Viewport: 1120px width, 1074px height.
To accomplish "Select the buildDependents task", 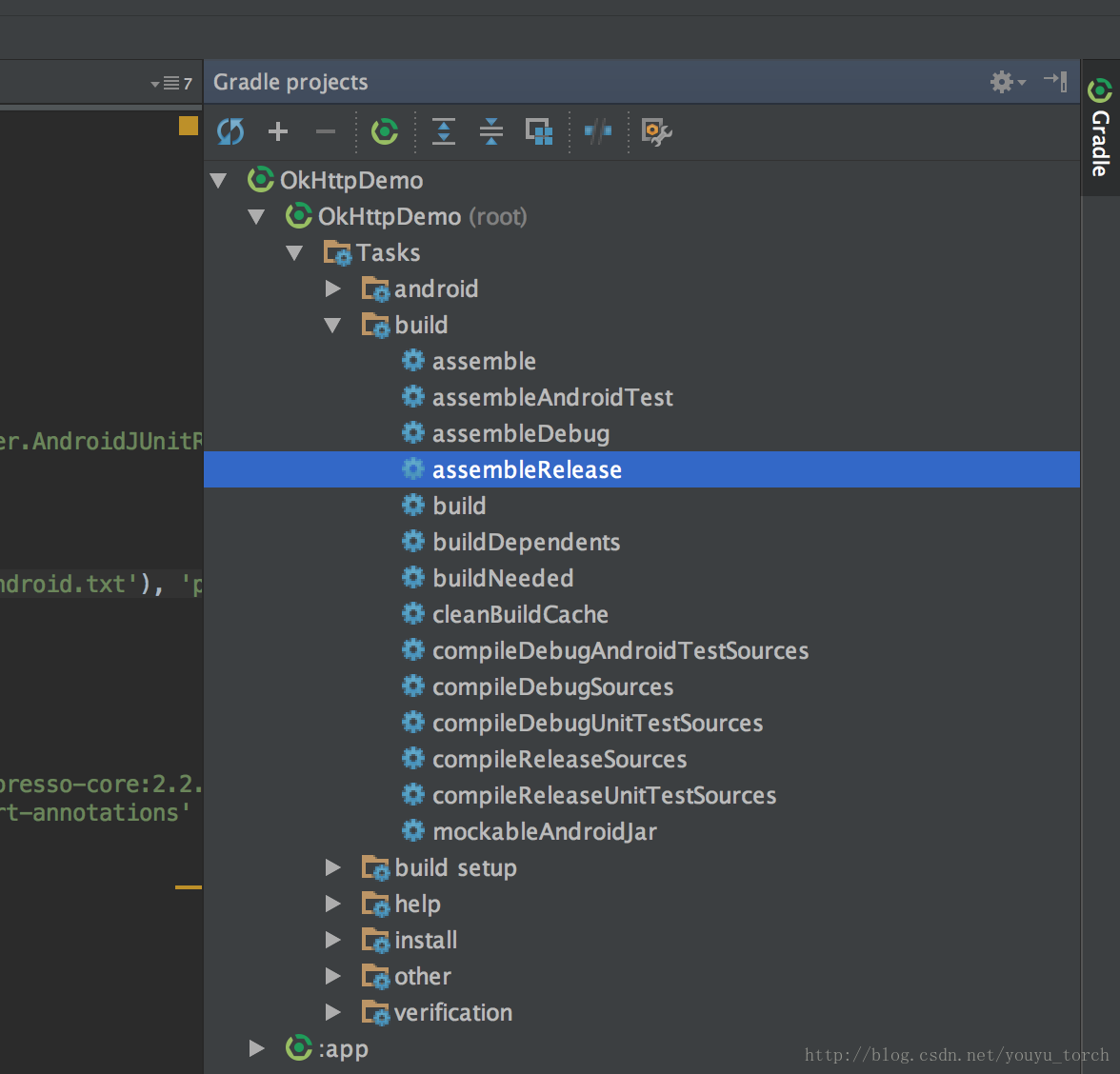I will point(526,543).
